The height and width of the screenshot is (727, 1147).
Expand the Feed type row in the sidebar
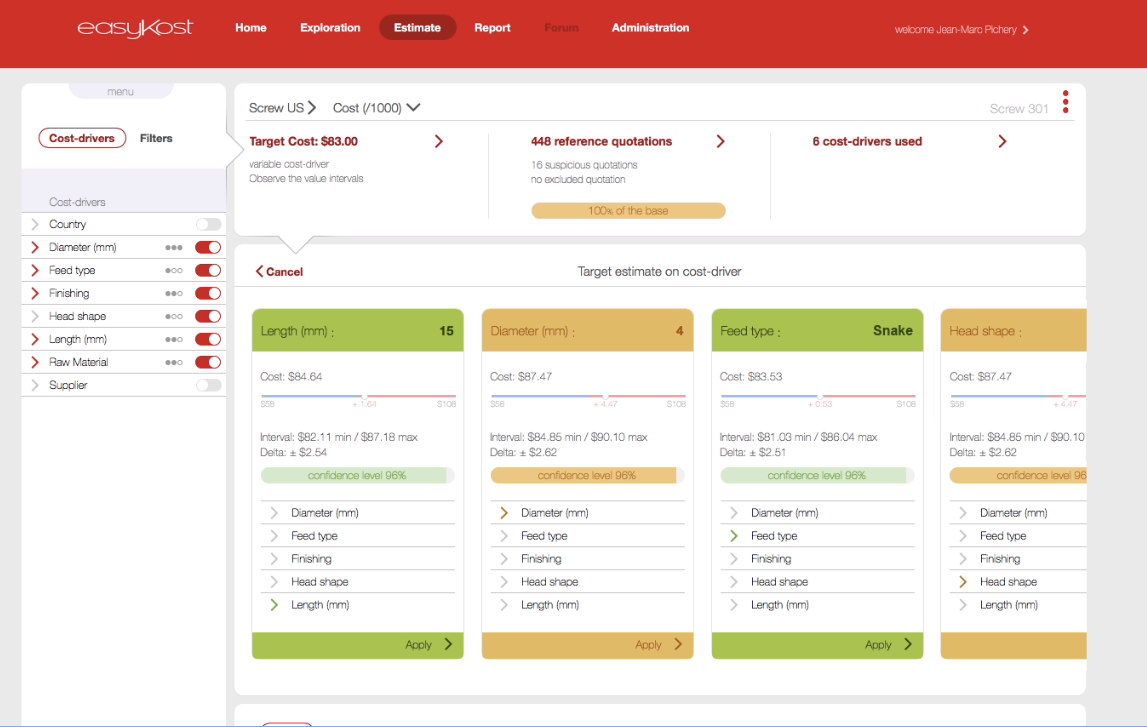[x=34, y=271]
